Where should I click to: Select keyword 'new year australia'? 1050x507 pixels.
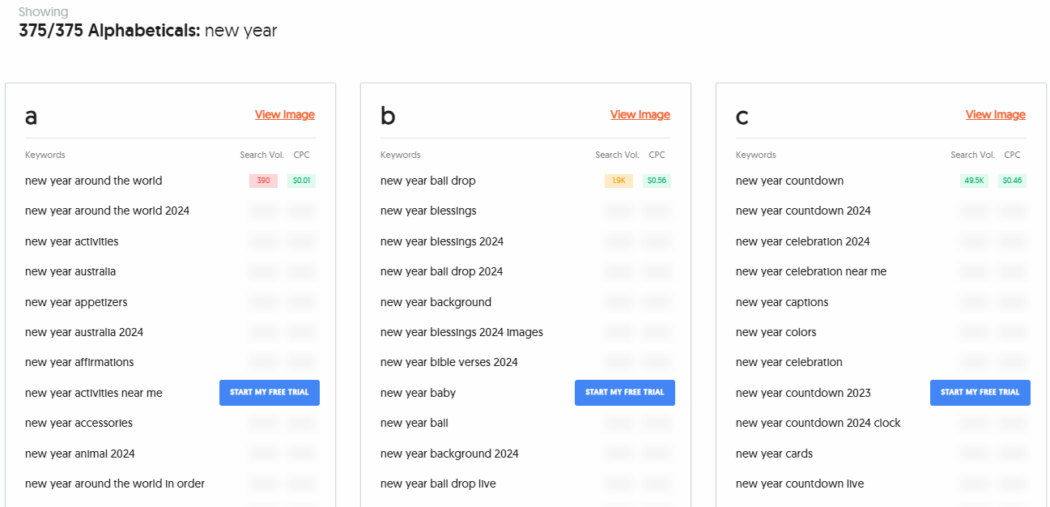click(x=70, y=272)
